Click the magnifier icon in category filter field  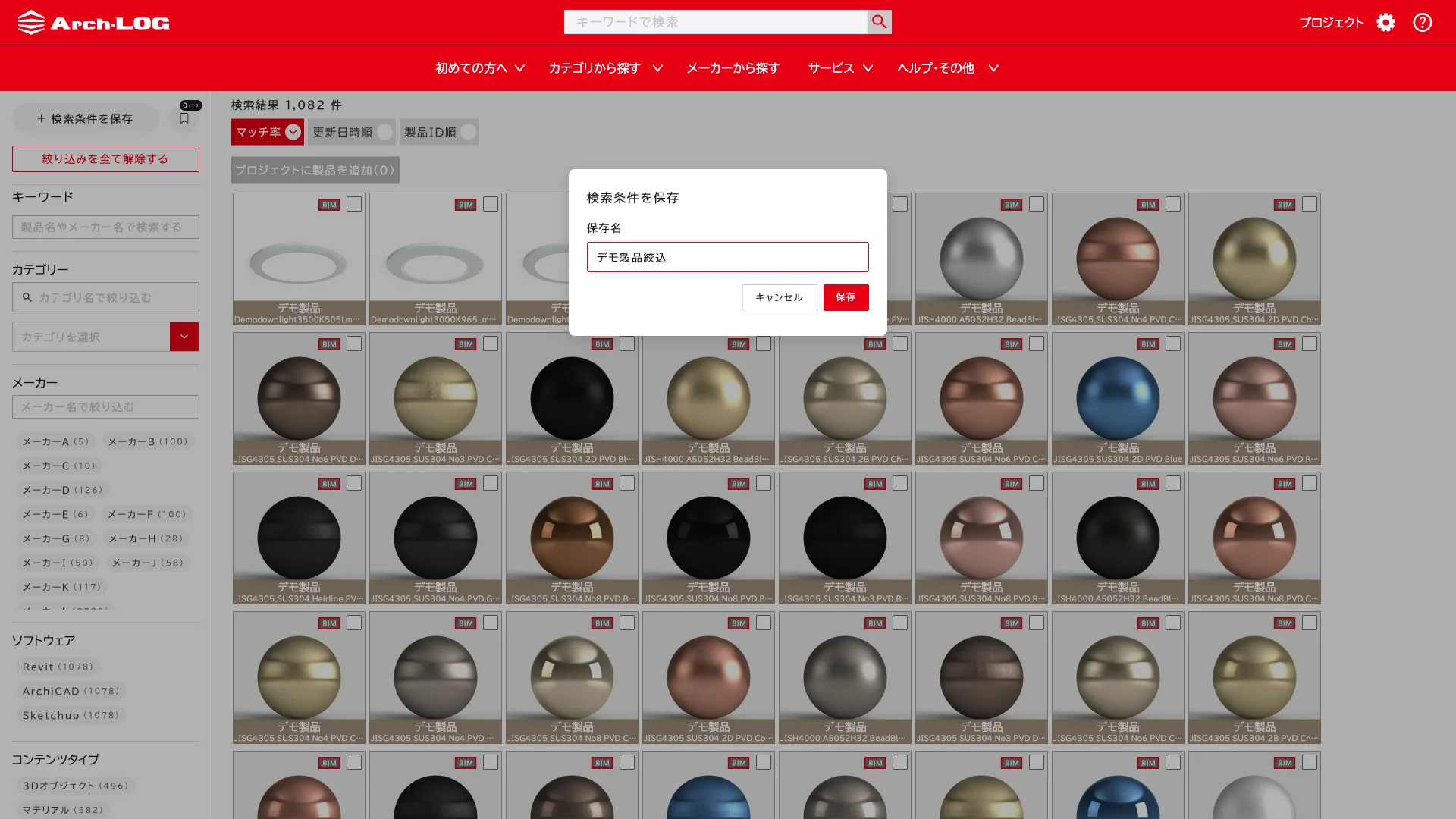(x=27, y=297)
